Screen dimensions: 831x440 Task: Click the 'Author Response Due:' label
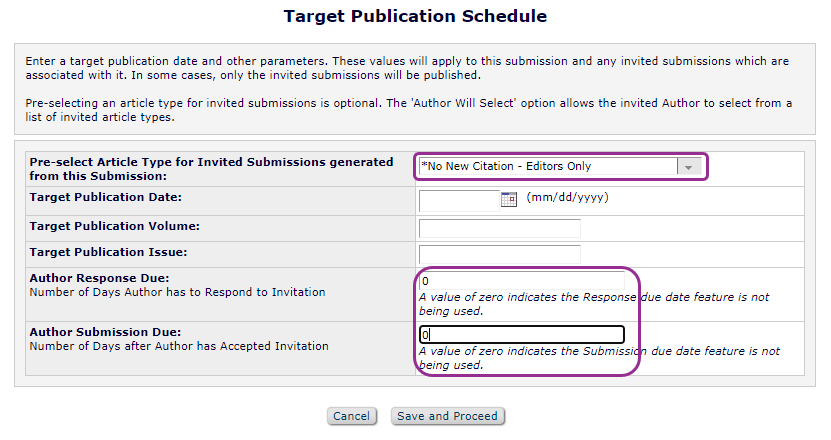coord(99,277)
